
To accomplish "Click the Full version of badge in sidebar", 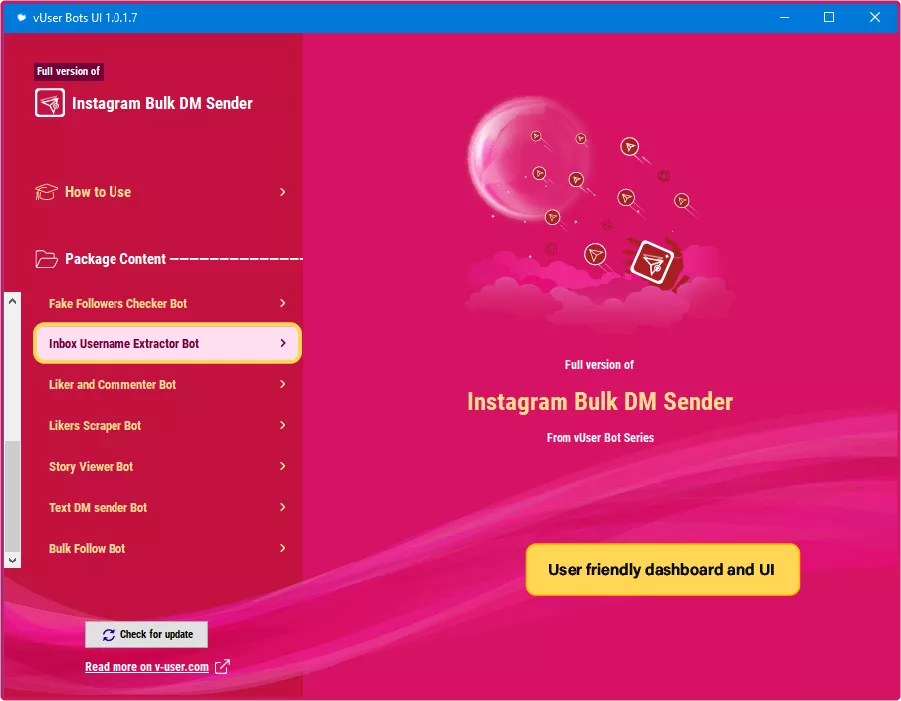I will tap(68, 71).
